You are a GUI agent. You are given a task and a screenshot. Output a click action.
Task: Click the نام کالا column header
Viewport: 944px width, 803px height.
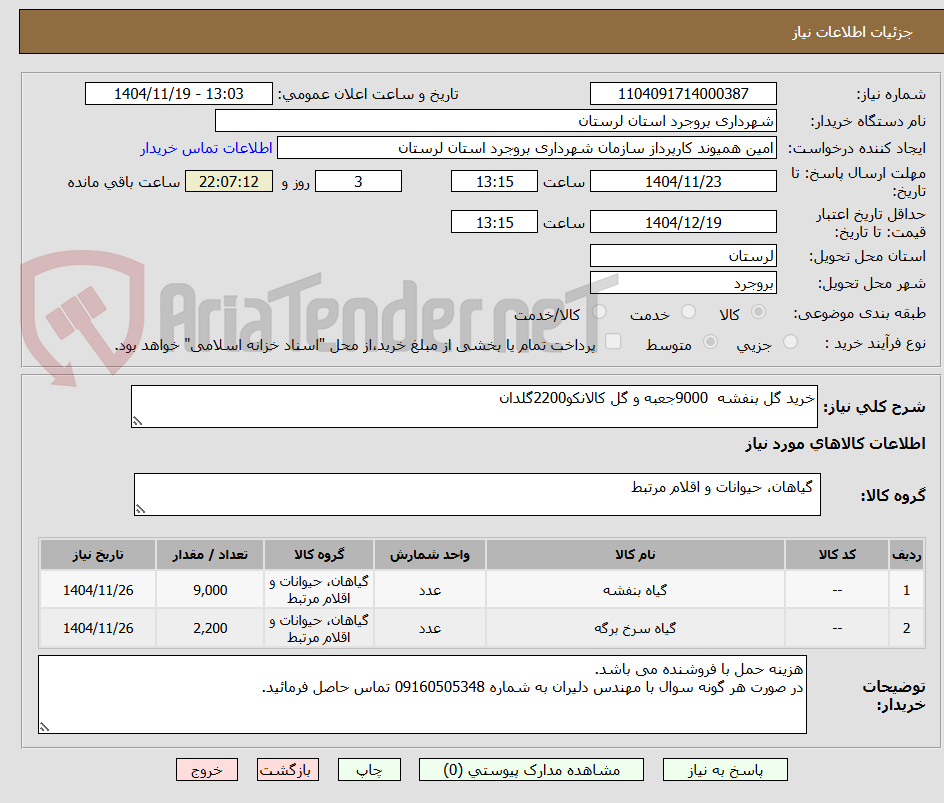[x=635, y=554]
